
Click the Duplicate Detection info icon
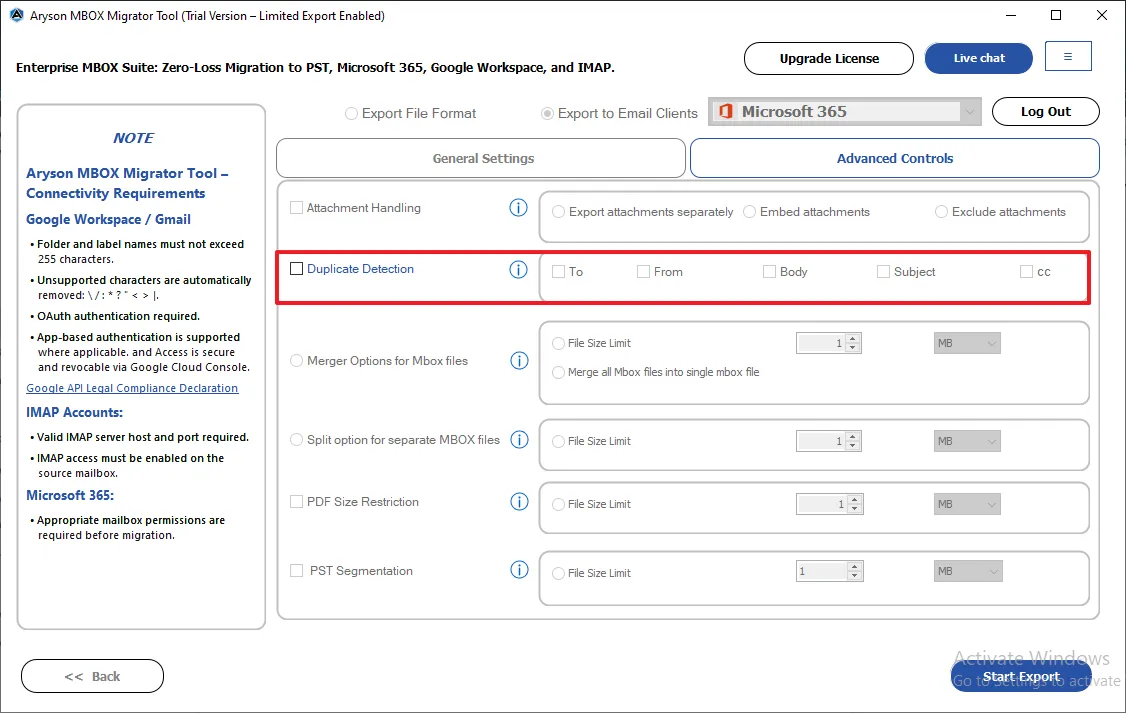tap(518, 269)
